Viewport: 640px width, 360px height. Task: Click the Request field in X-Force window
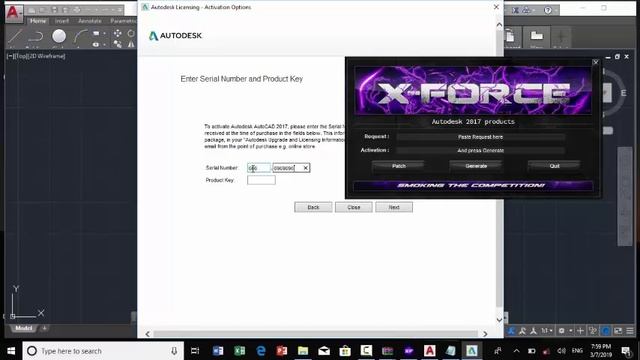480,137
